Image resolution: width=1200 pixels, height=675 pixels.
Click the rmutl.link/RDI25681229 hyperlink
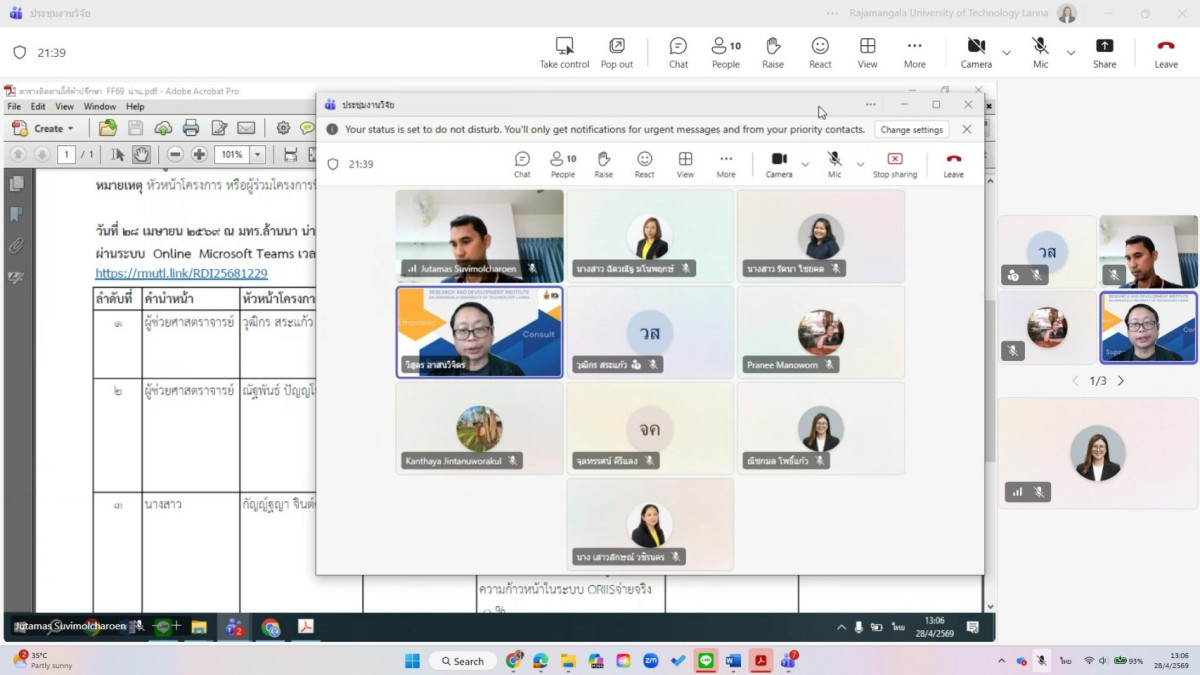[181, 273]
